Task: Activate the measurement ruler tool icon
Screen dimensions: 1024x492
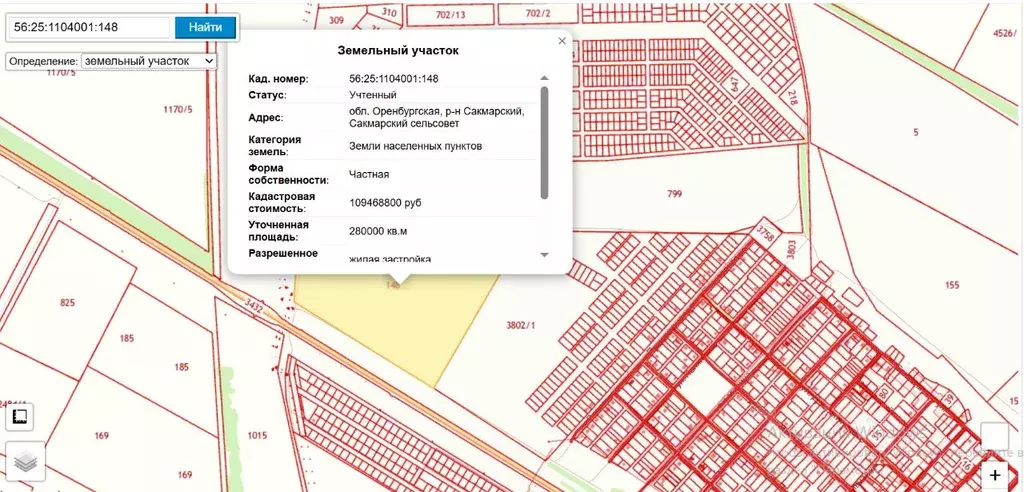Action: click(x=20, y=417)
